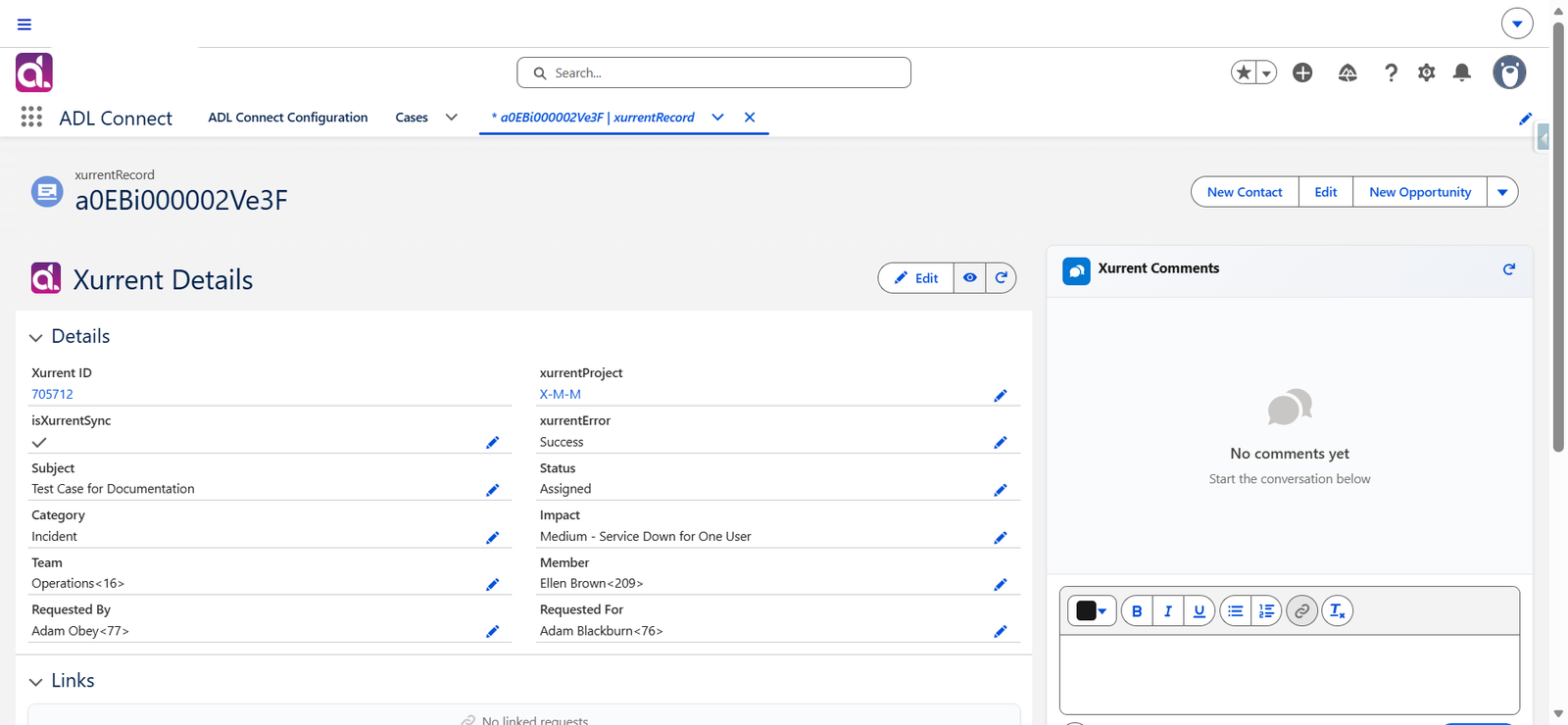Screen dimensions: 1568x725
Task: Edit the Category field pencil
Action: [493, 537]
